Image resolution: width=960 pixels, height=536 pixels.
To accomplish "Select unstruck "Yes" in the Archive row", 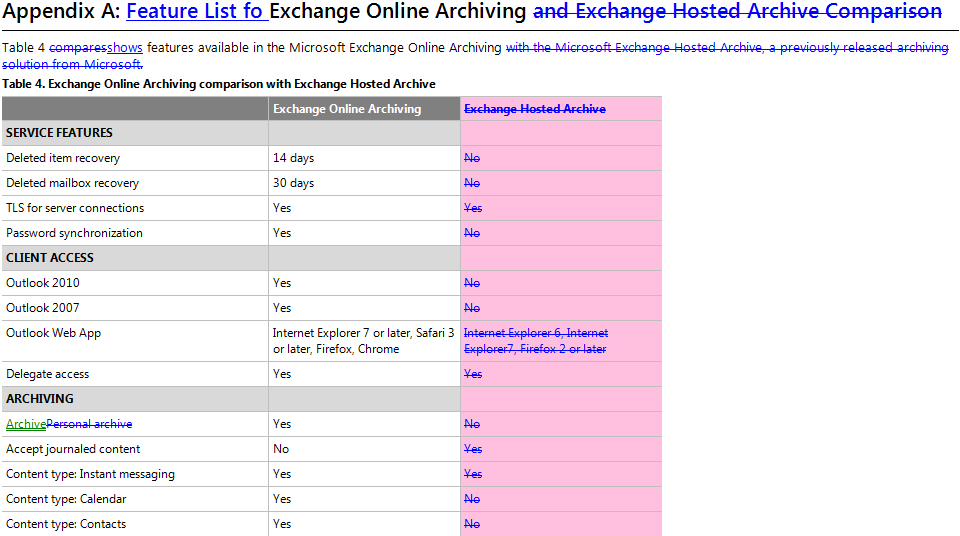I will coord(282,424).
